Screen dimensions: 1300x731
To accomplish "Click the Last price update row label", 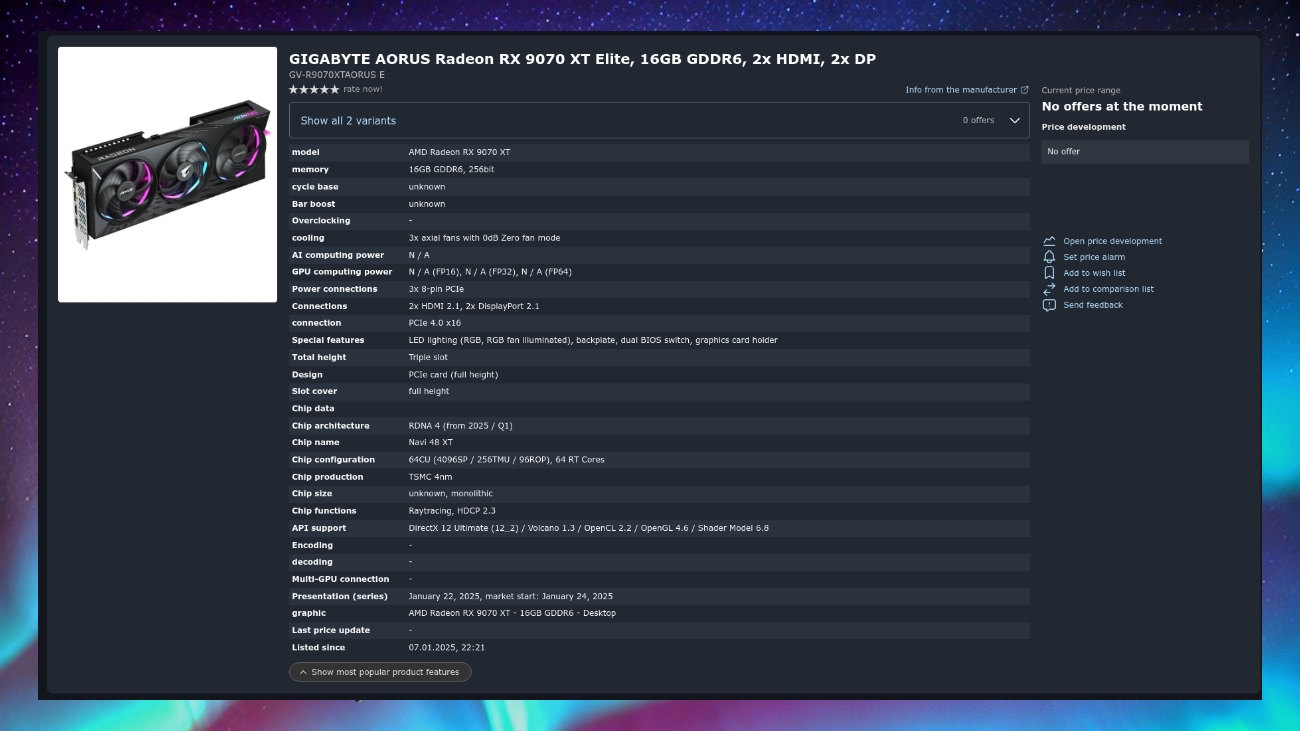I will (x=330, y=630).
